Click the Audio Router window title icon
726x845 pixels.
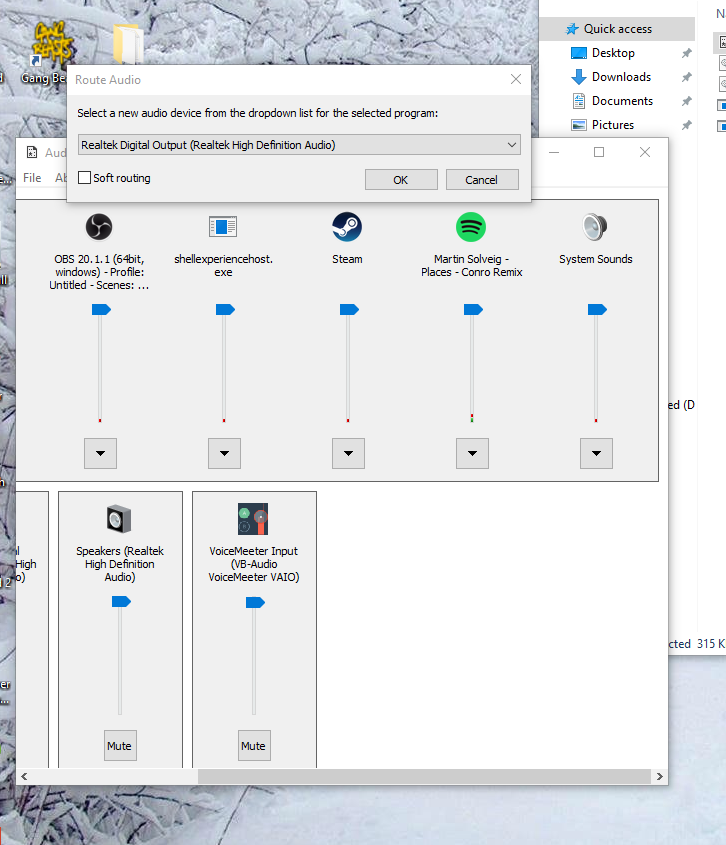(x=32, y=153)
